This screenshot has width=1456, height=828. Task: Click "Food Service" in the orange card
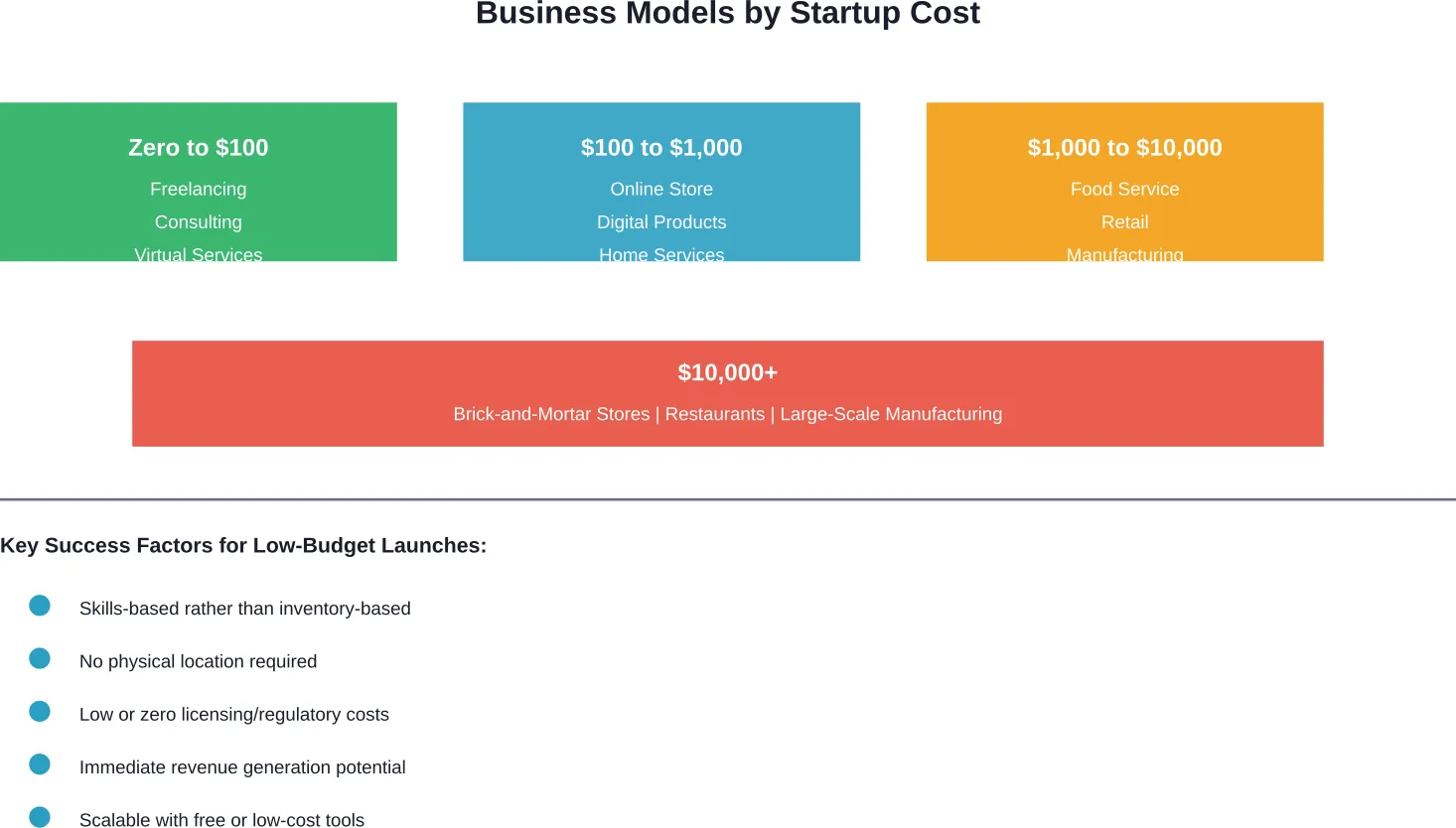click(x=1124, y=190)
